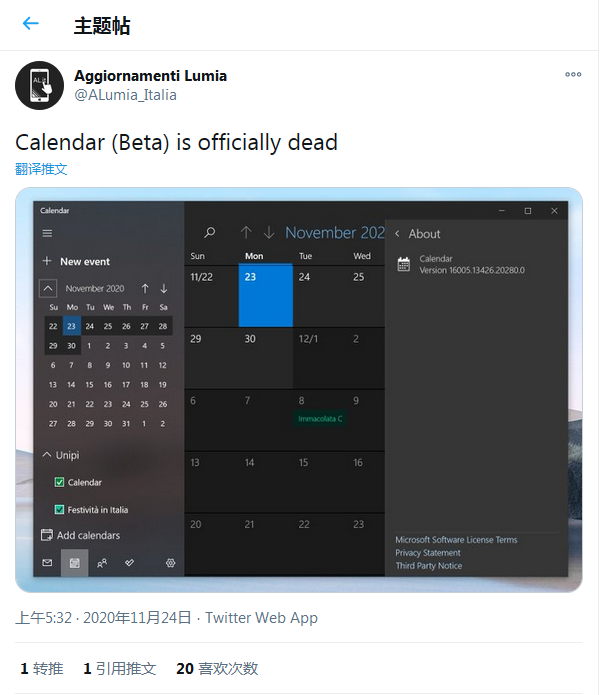This screenshot has height=695, width=601.
Task: Open the Aggiornamenti Lumia profile avatar
Action: click(39, 86)
